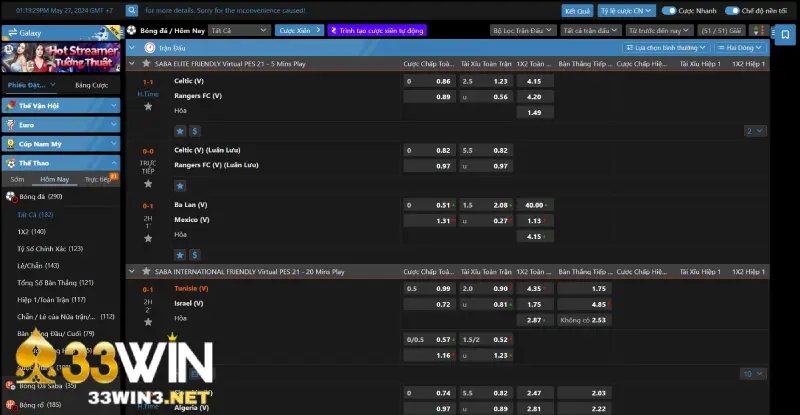Expand the '2' more-bets dropdown for Celtic match
The height and width of the screenshot is (415, 800).
[x=755, y=131]
